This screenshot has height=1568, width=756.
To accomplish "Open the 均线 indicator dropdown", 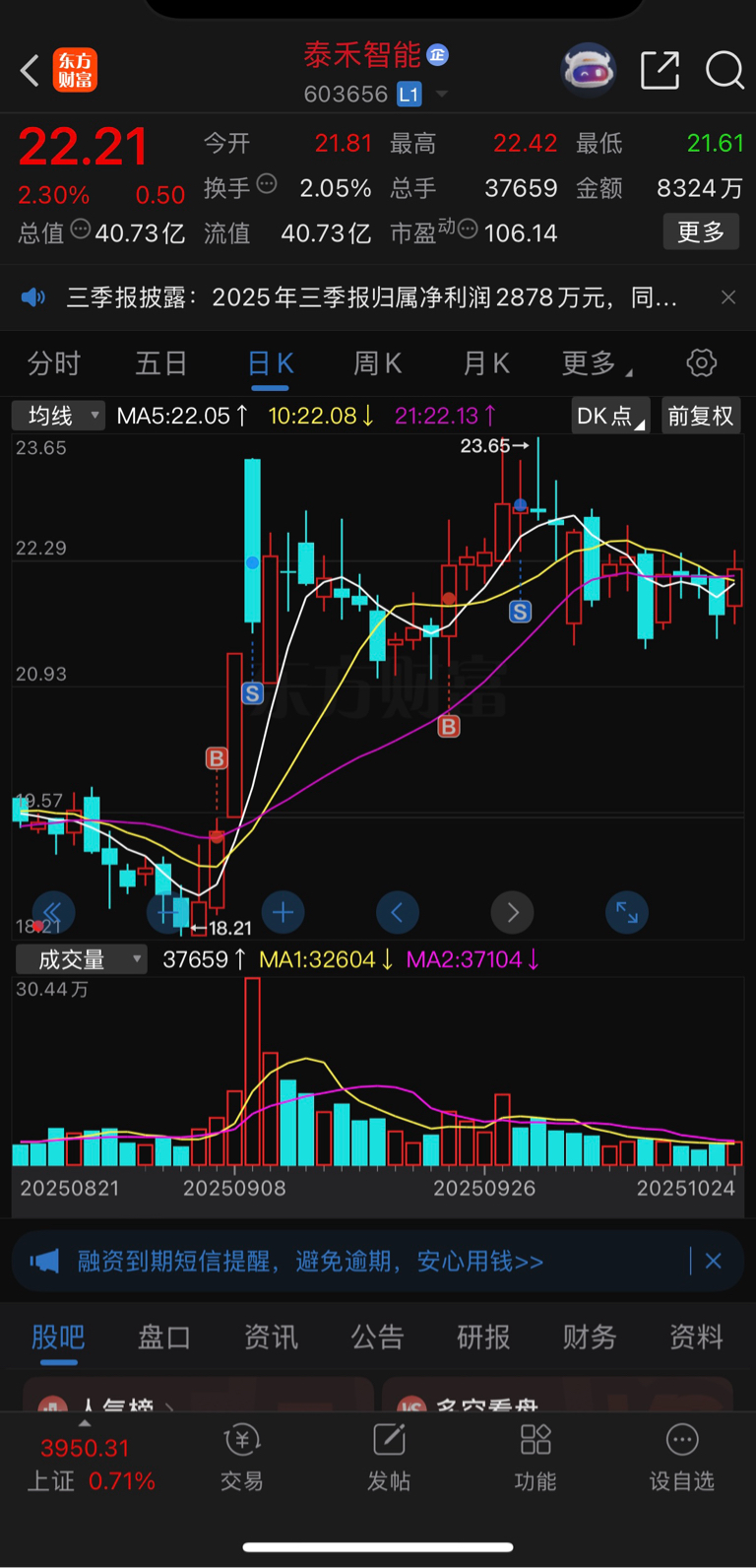I will [x=58, y=416].
